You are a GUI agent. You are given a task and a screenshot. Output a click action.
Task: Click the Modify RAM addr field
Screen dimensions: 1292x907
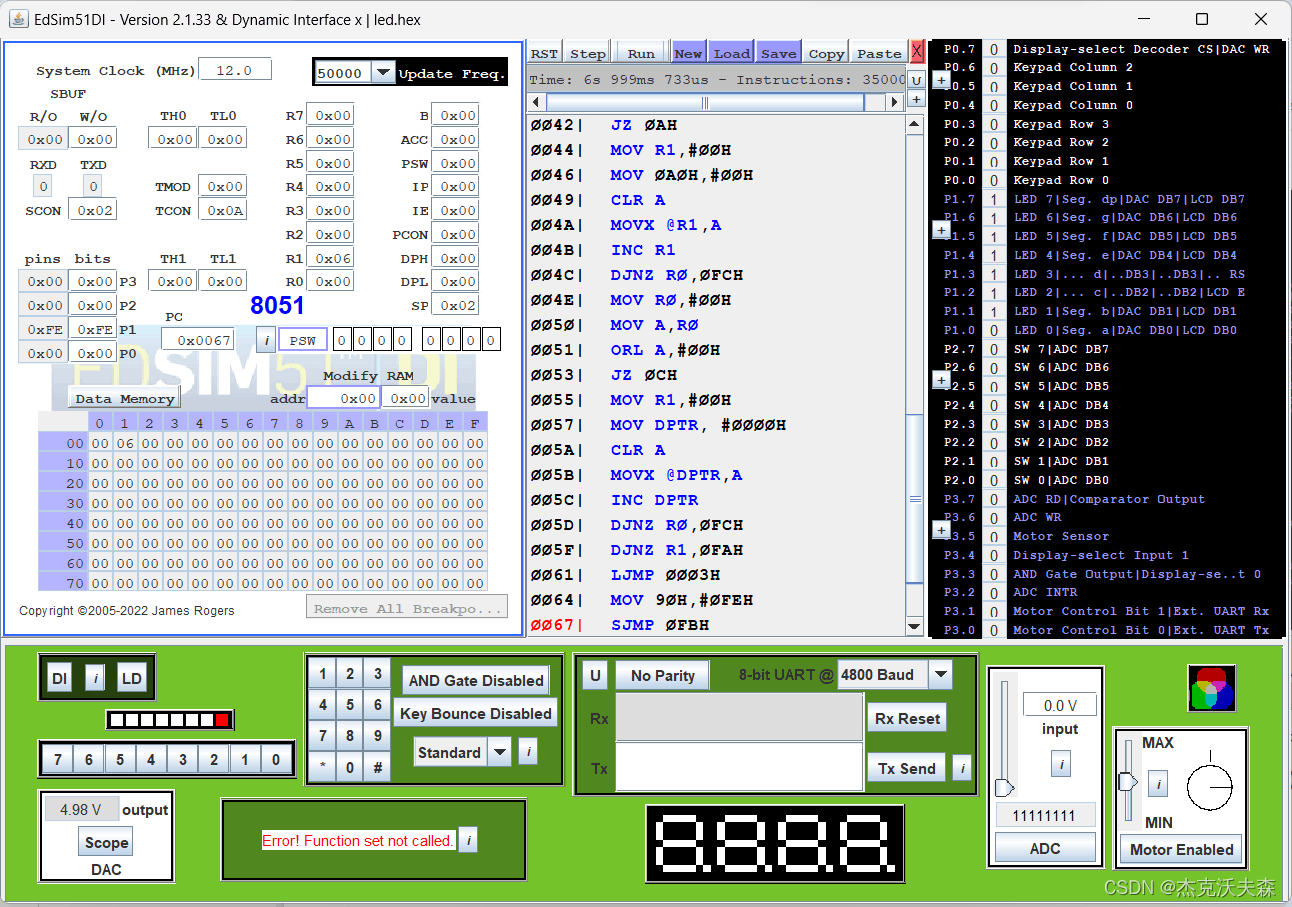[343, 398]
